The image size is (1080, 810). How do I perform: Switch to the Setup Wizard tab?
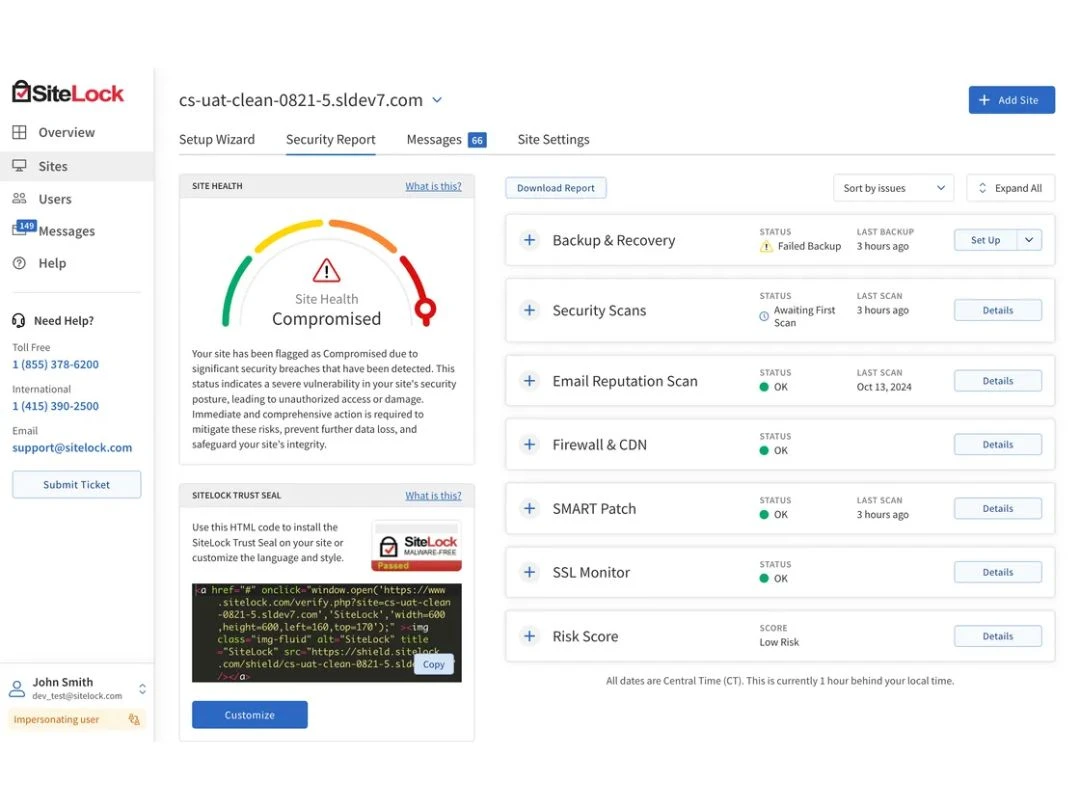click(x=217, y=139)
